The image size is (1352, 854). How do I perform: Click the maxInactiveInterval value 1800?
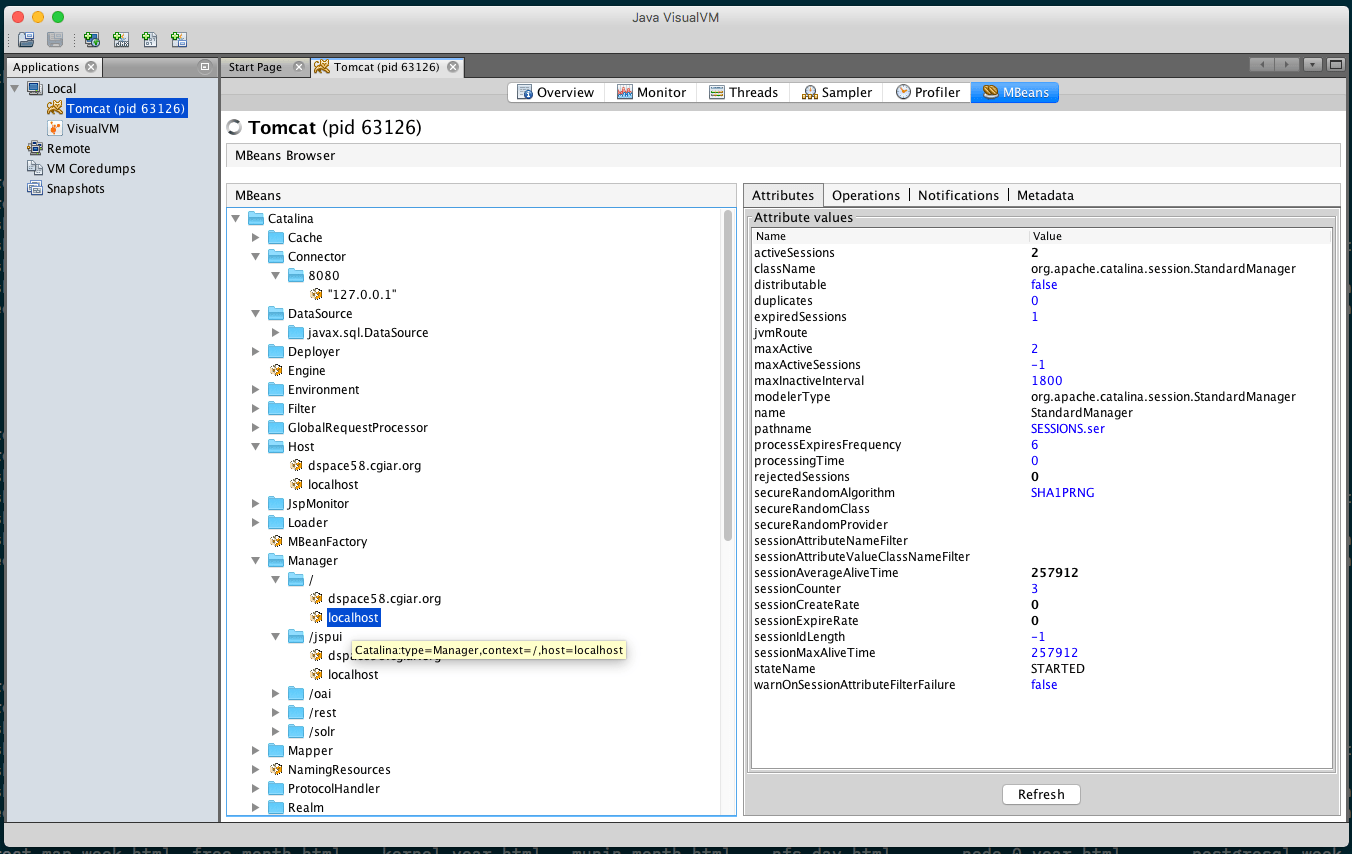click(x=1047, y=381)
